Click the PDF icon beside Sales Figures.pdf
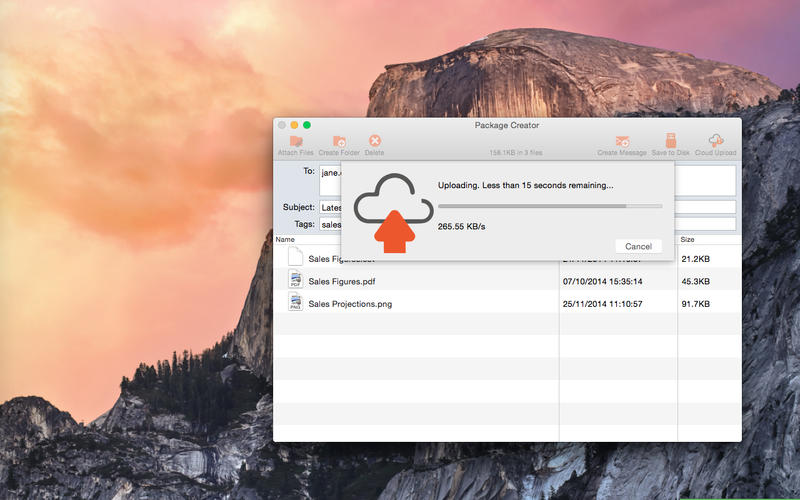Viewport: 800px width, 500px height. point(295,281)
